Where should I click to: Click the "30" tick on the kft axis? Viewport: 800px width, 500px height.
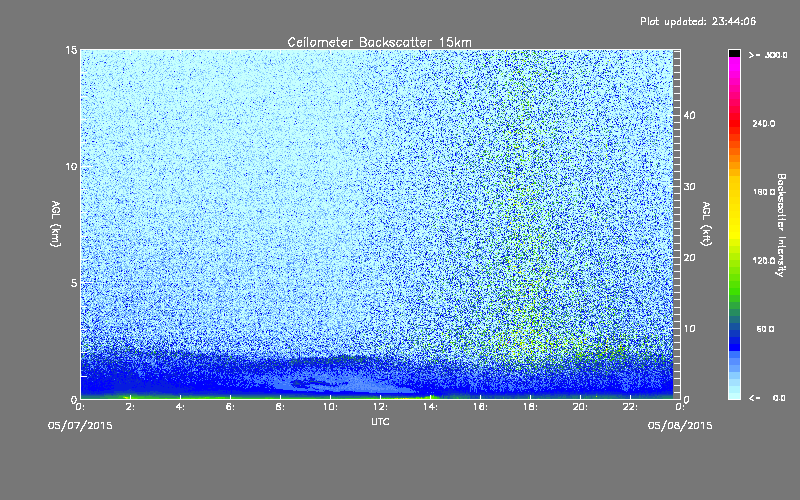point(689,186)
